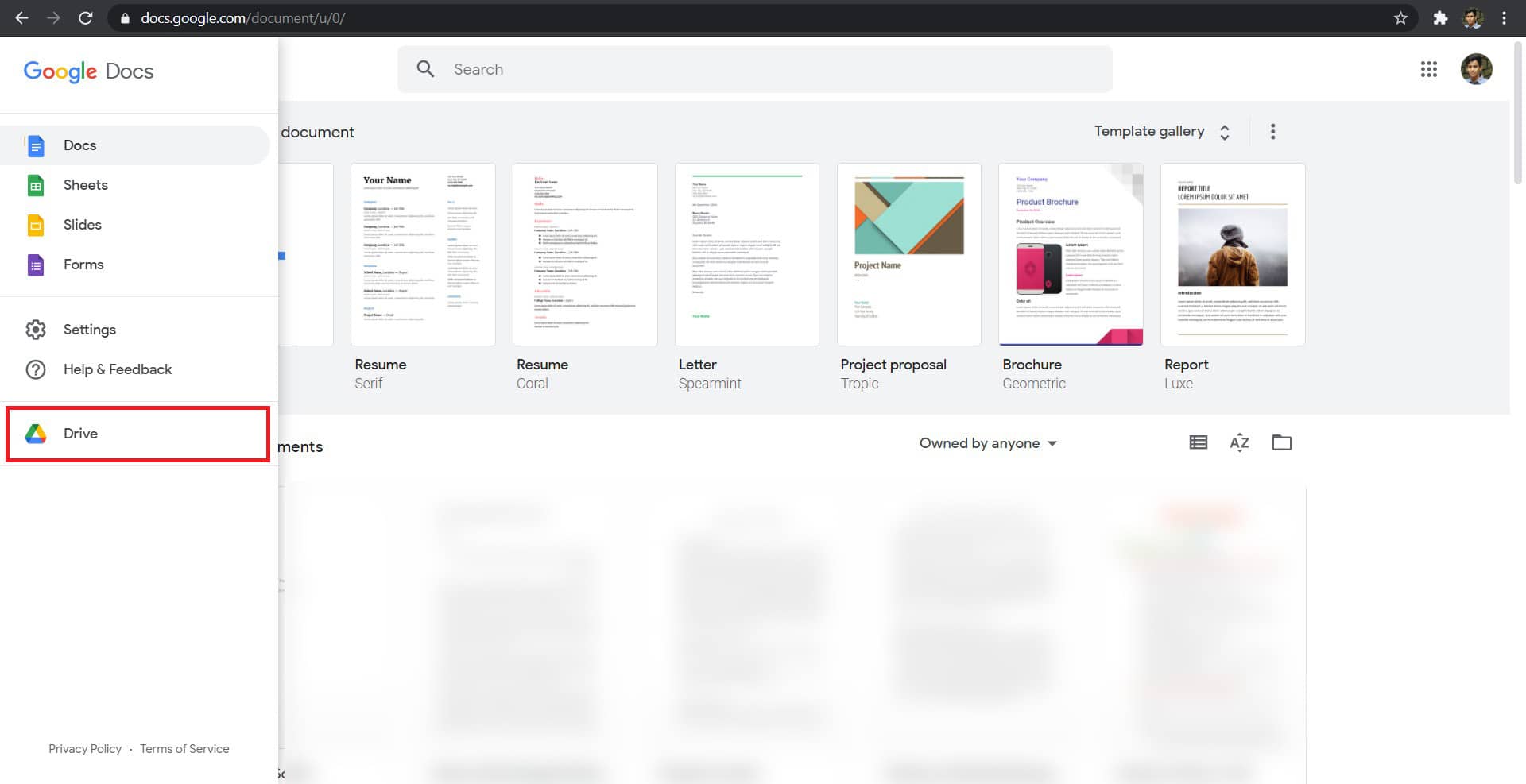
Task: Open the AZ sort options
Action: pyautogui.click(x=1239, y=442)
